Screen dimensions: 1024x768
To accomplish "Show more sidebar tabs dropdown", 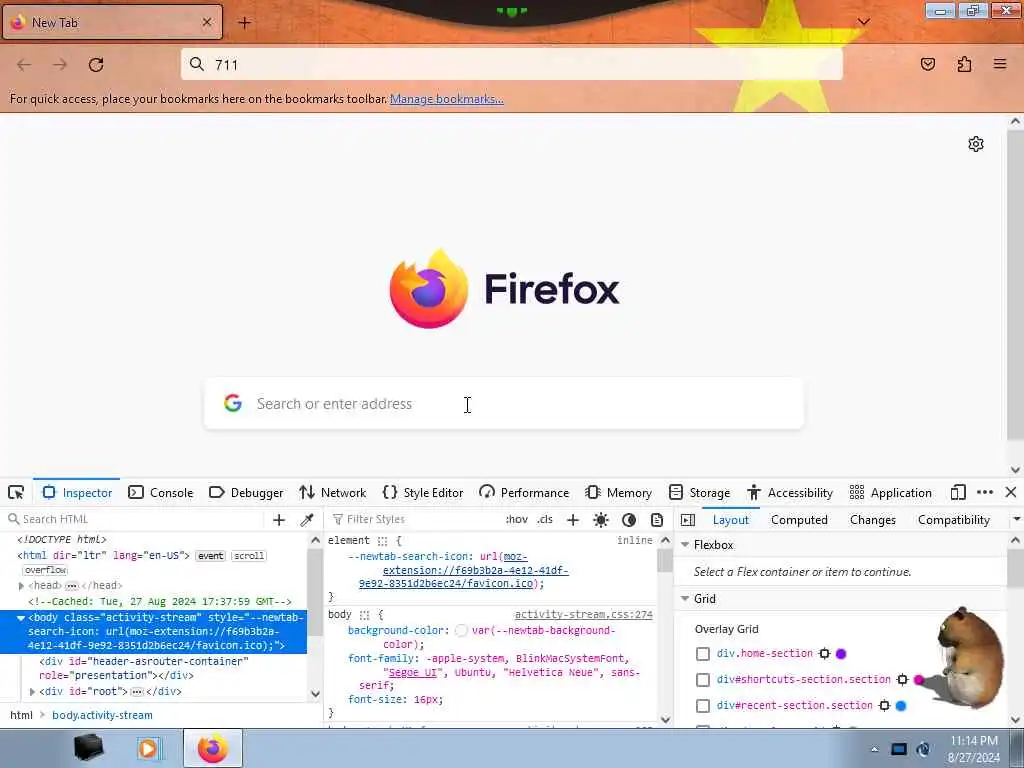I will coord(1016,519).
